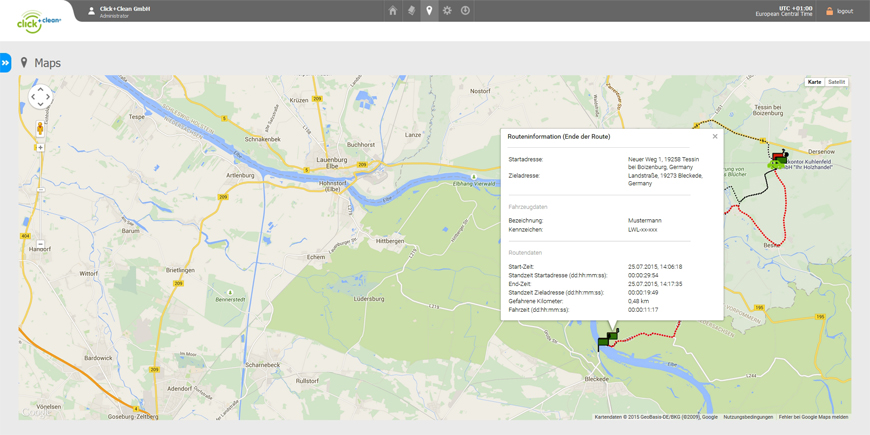Open the stacked documents icon in the top bar

click(x=411, y=11)
